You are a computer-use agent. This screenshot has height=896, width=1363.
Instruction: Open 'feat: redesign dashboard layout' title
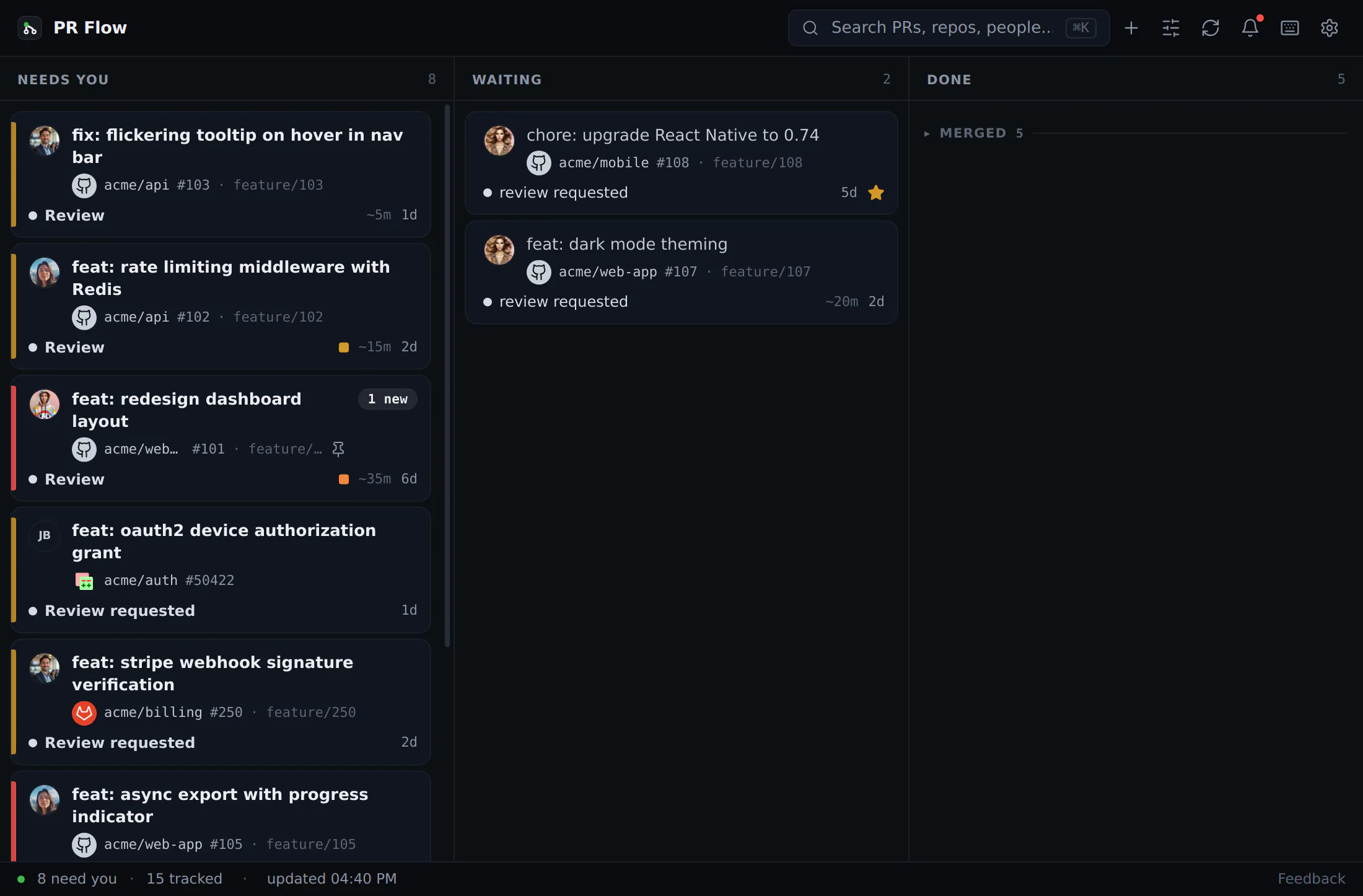186,410
